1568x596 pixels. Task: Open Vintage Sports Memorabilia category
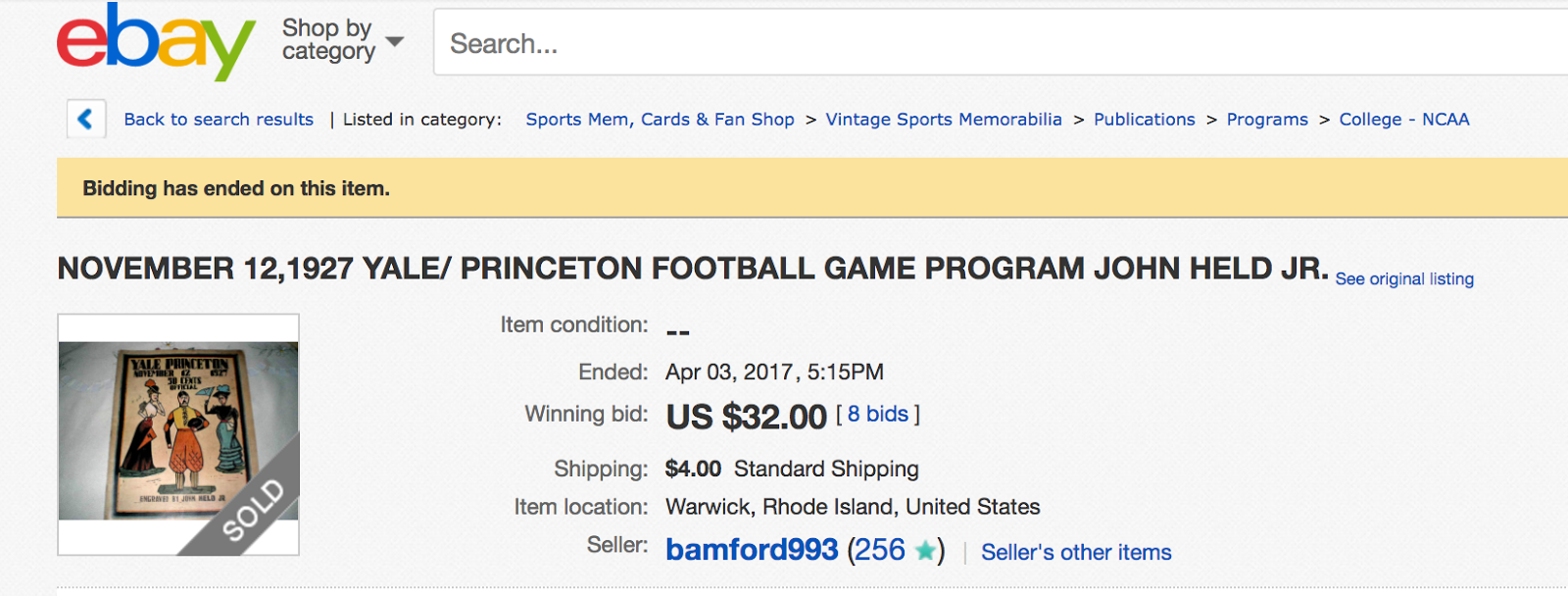click(x=943, y=120)
